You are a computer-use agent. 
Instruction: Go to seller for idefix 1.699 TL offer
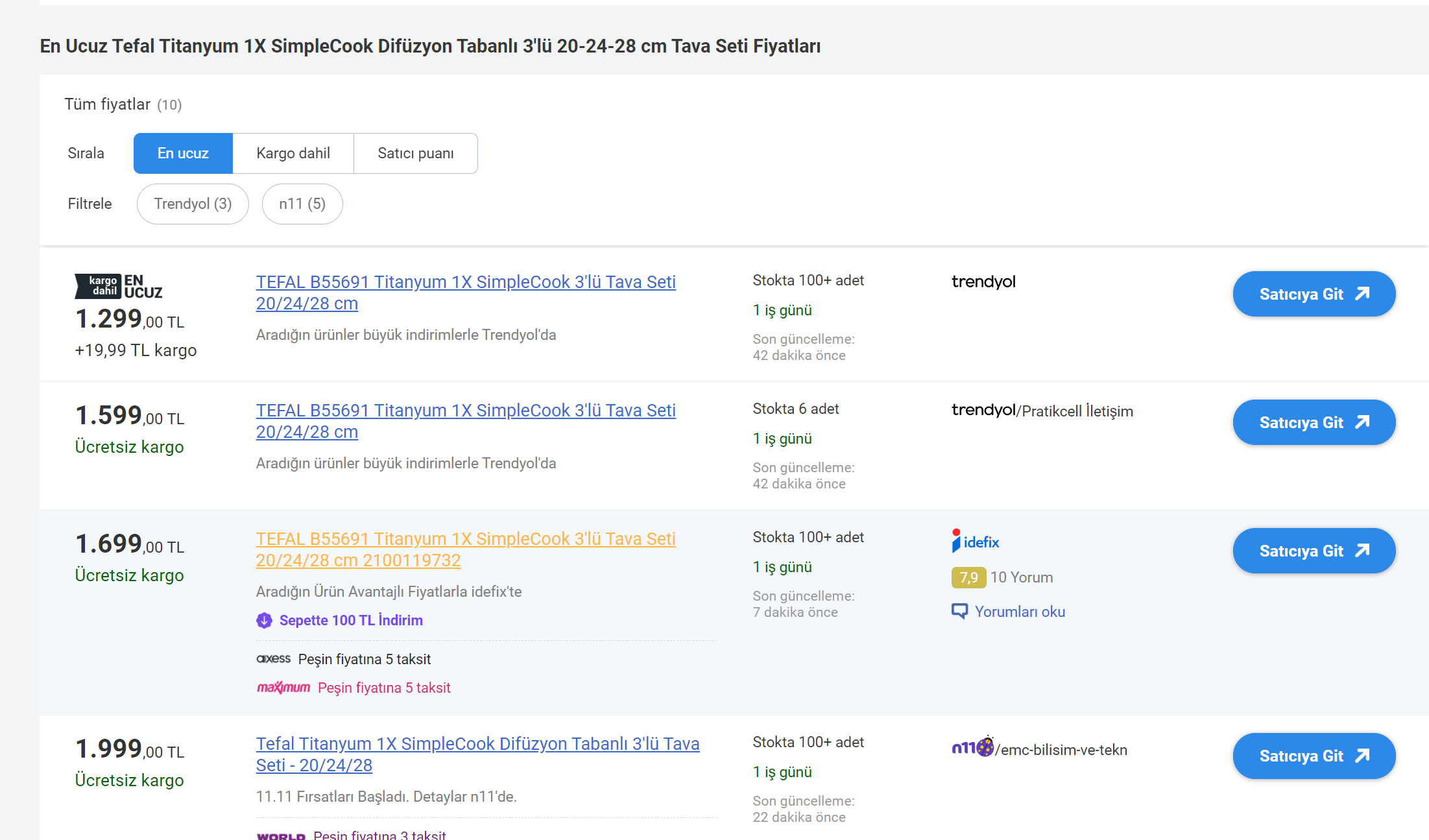pos(1314,551)
